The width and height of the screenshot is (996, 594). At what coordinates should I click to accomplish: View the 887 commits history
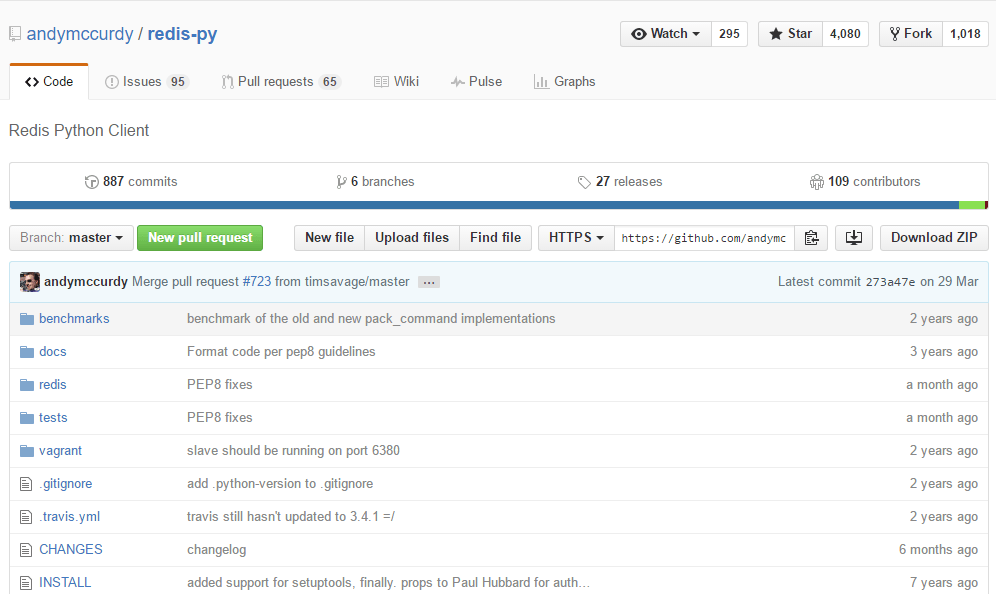[131, 182]
